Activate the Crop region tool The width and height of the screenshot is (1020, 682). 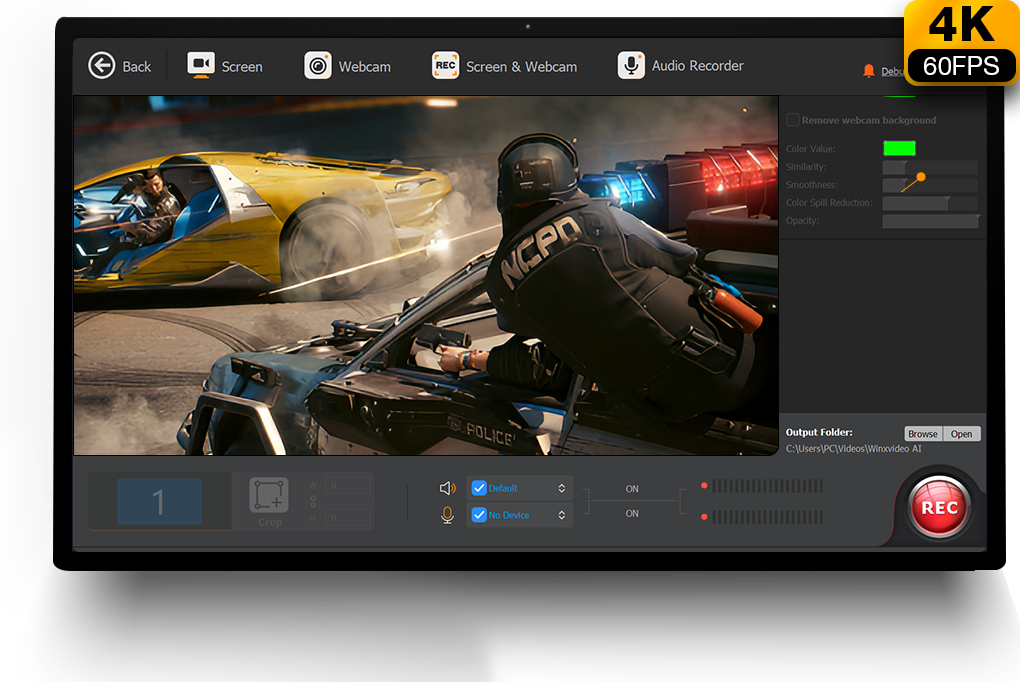[x=269, y=502]
